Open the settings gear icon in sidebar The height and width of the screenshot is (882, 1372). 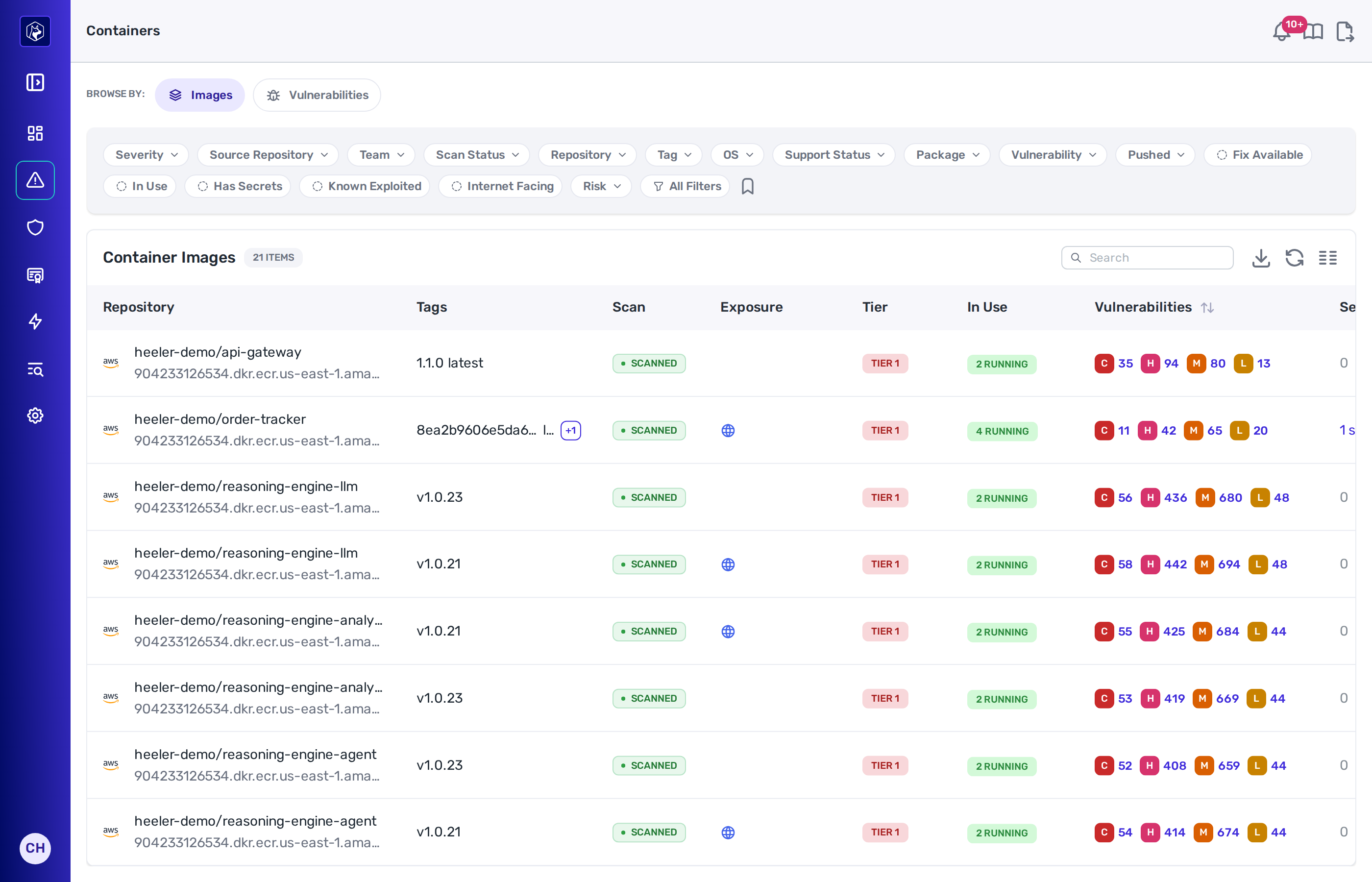[x=35, y=415]
